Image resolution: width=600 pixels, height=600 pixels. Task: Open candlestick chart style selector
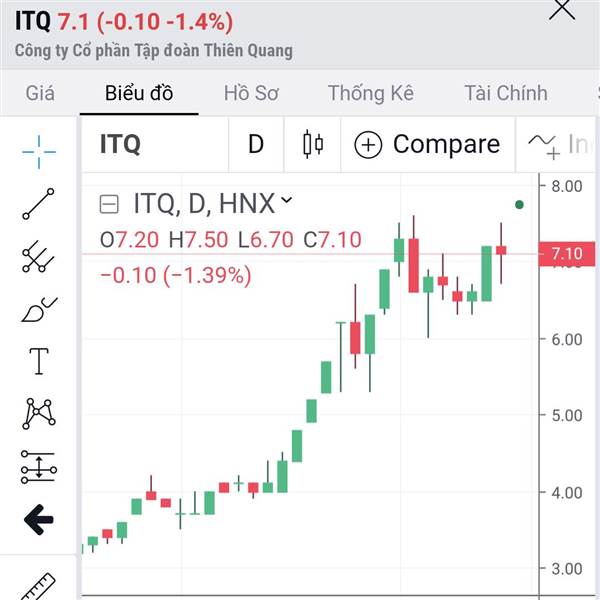coord(313,144)
